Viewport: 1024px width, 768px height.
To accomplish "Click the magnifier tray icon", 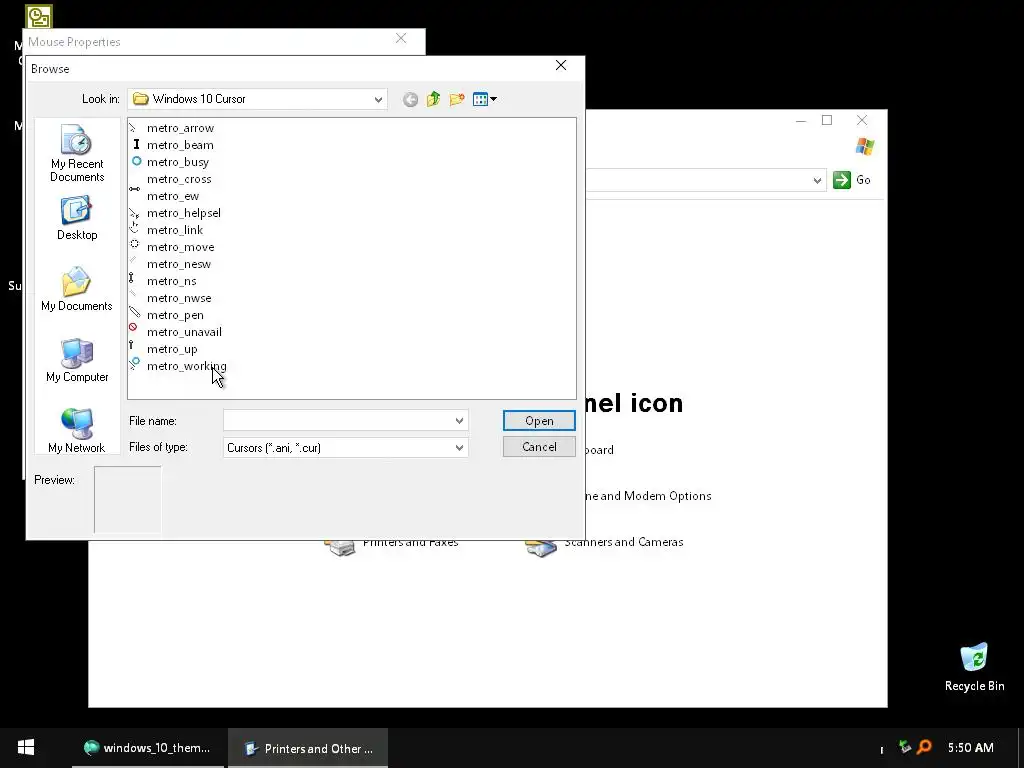I will pos(924,746).
